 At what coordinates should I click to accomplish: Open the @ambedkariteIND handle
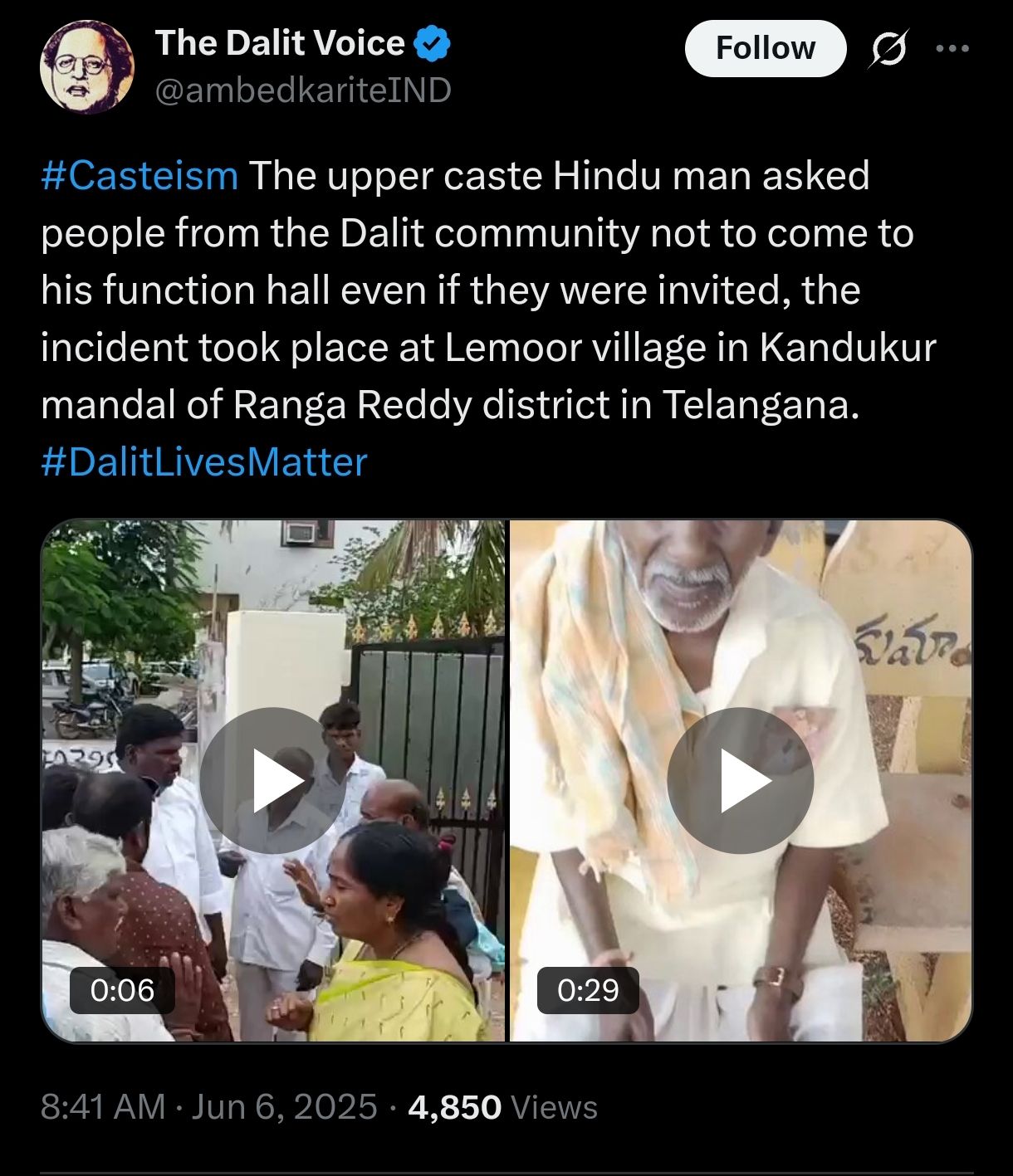coord(303,90)
